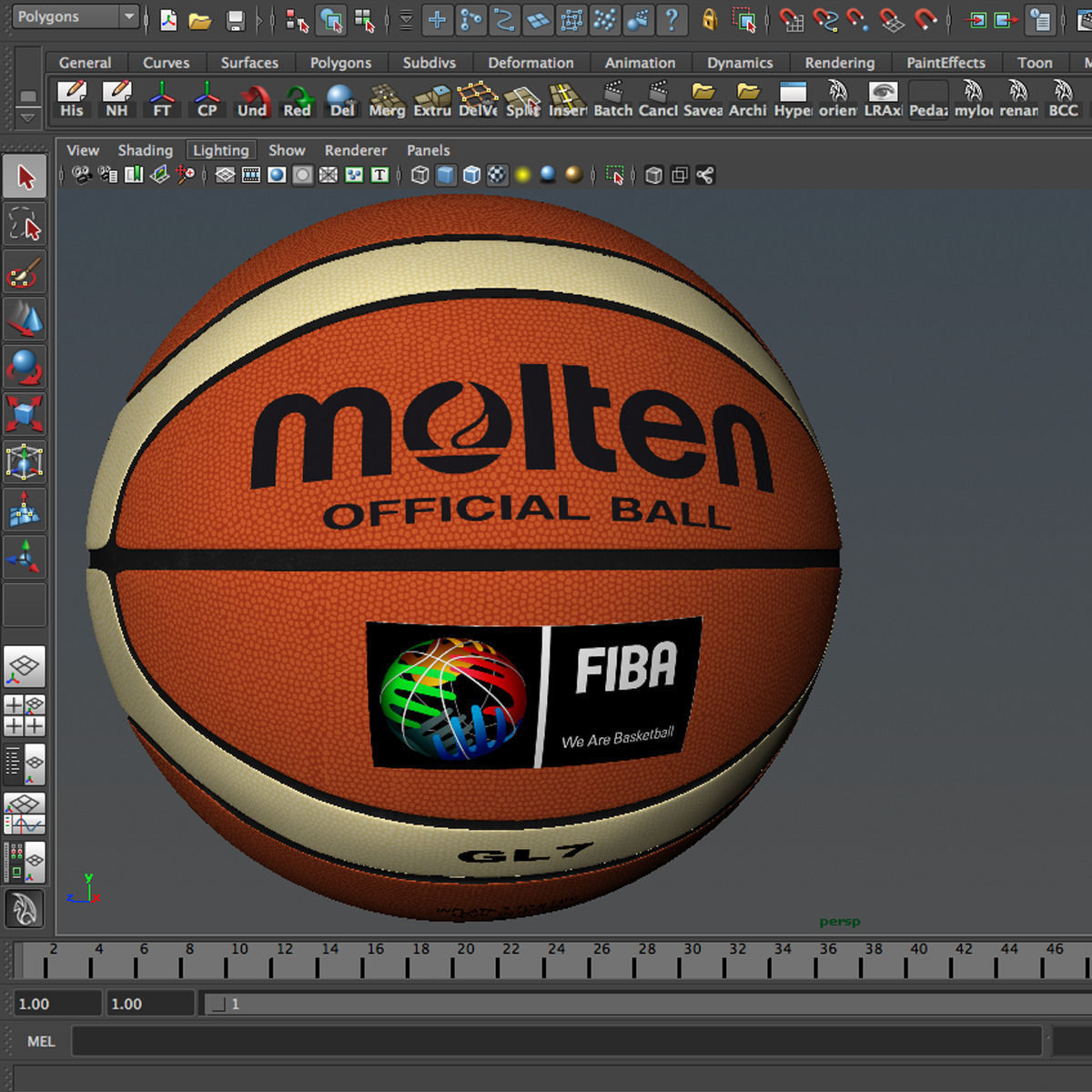Select the Universal Manipulator tool
The height and width of the screenshot is (1092, 1092).
pos(25,462)
